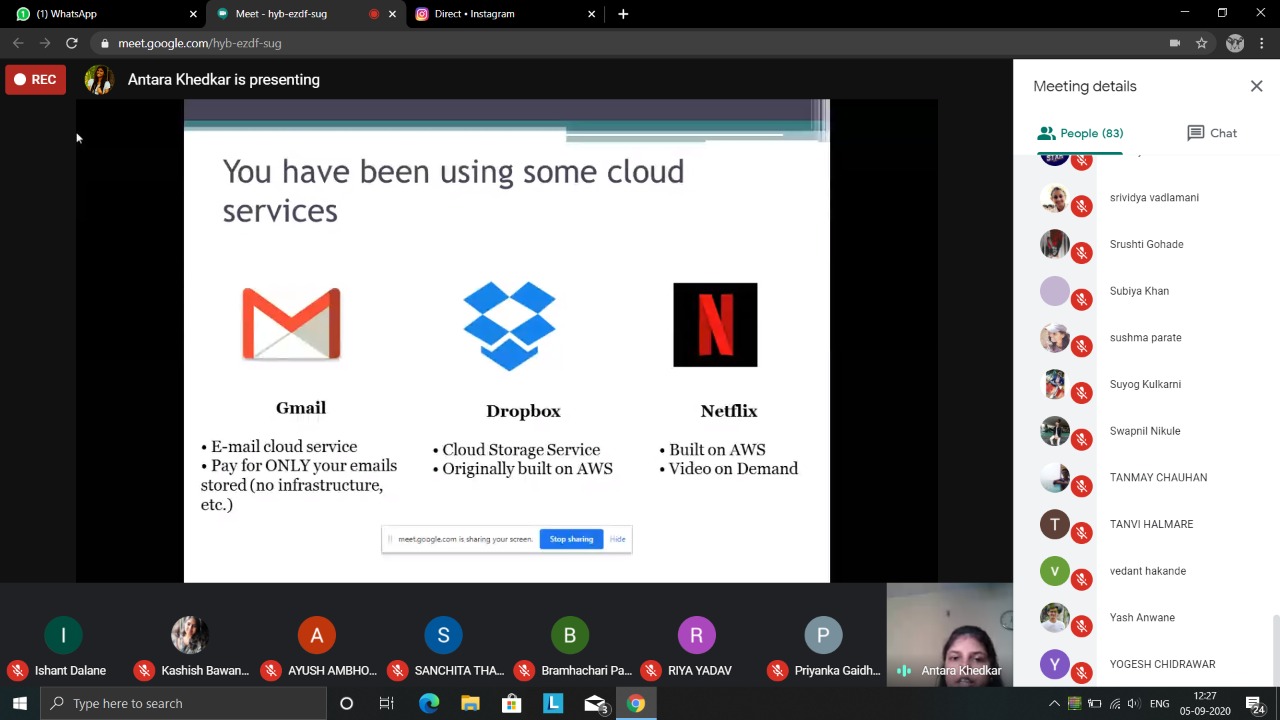Switch to the Direct Instagram tab

click(x=504, y=14)
